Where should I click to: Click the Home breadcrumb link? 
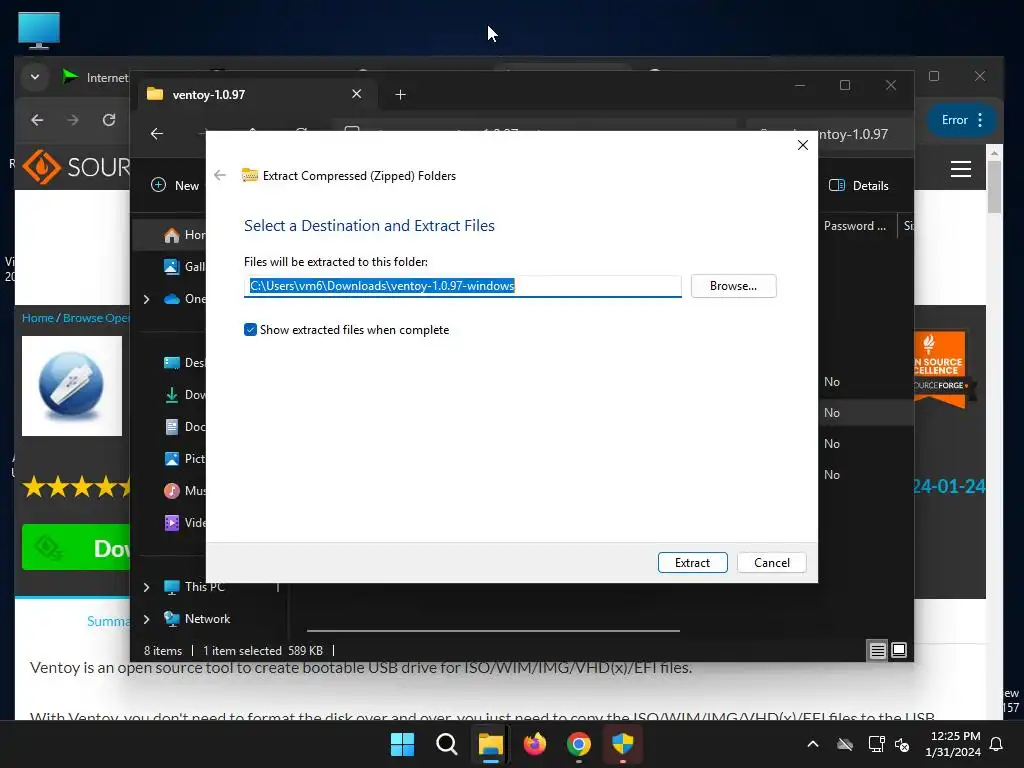tap(37, 318)
